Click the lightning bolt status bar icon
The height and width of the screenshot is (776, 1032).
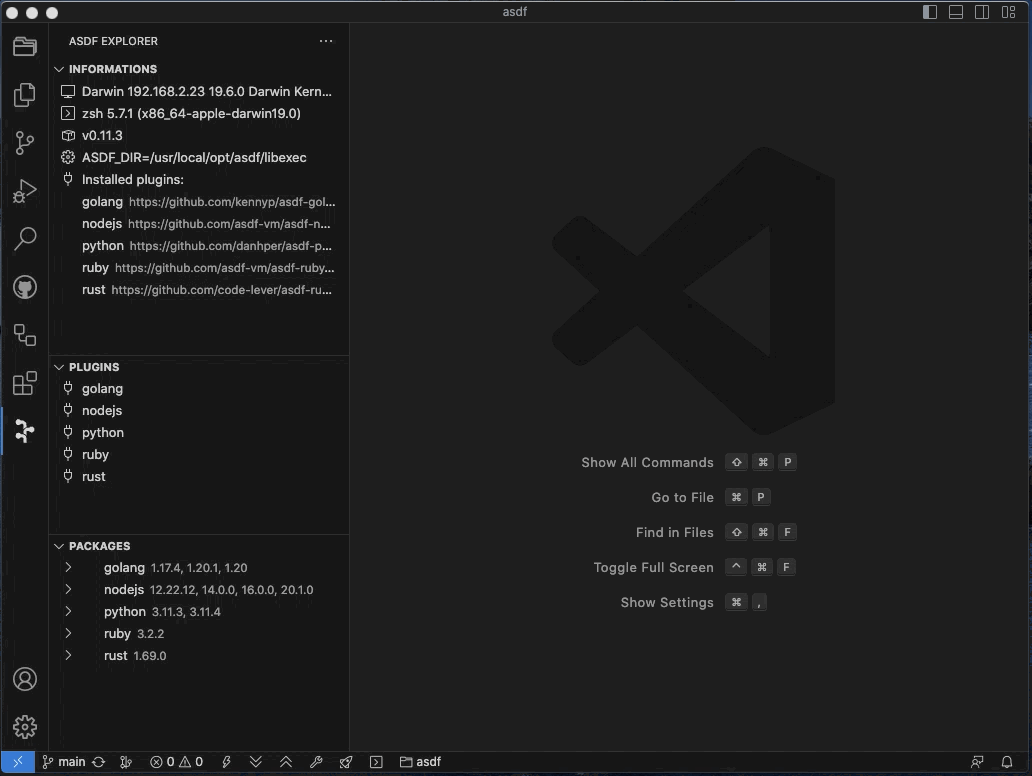(x=226, y=762)
